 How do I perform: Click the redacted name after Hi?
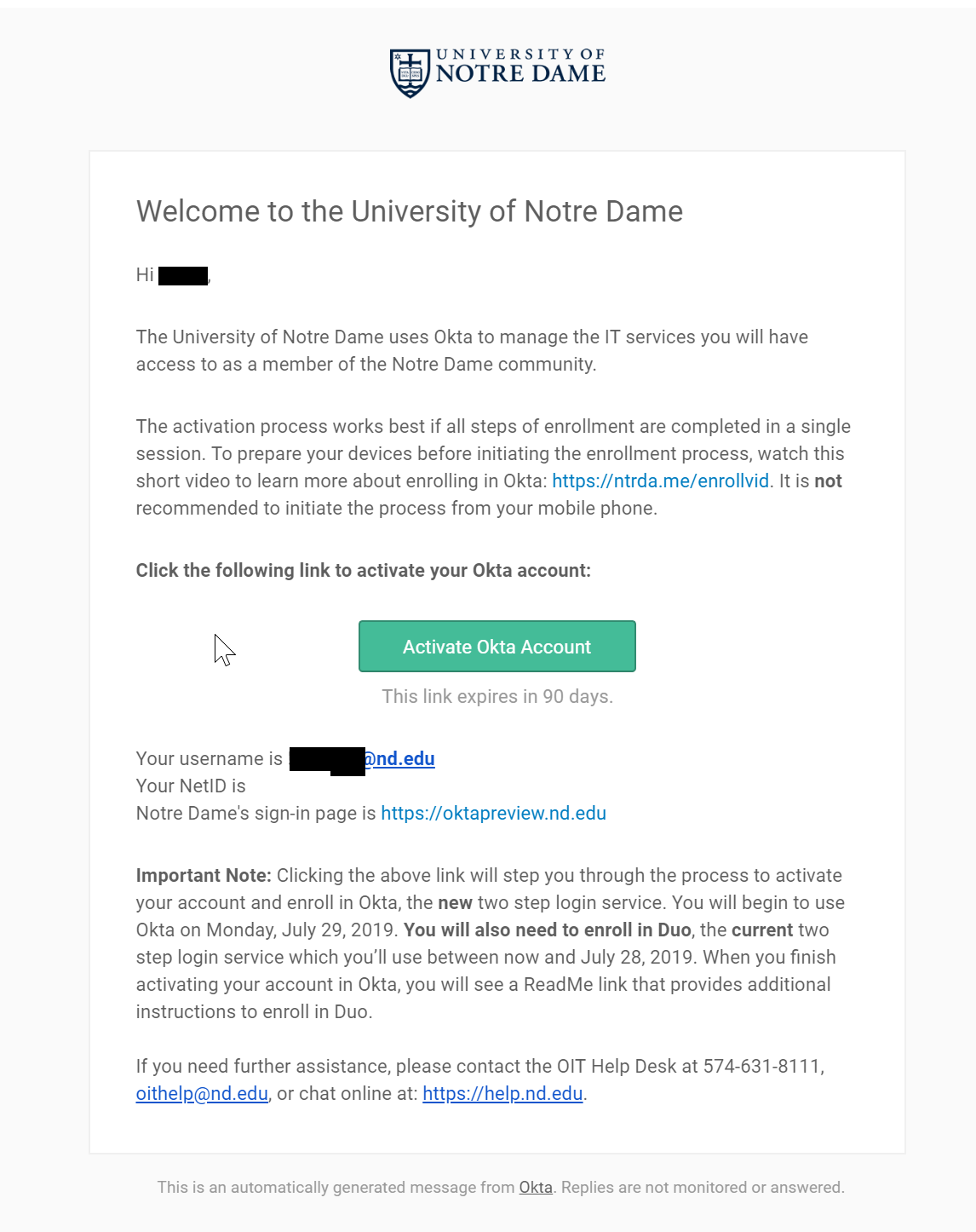click(x=183, y=275)
